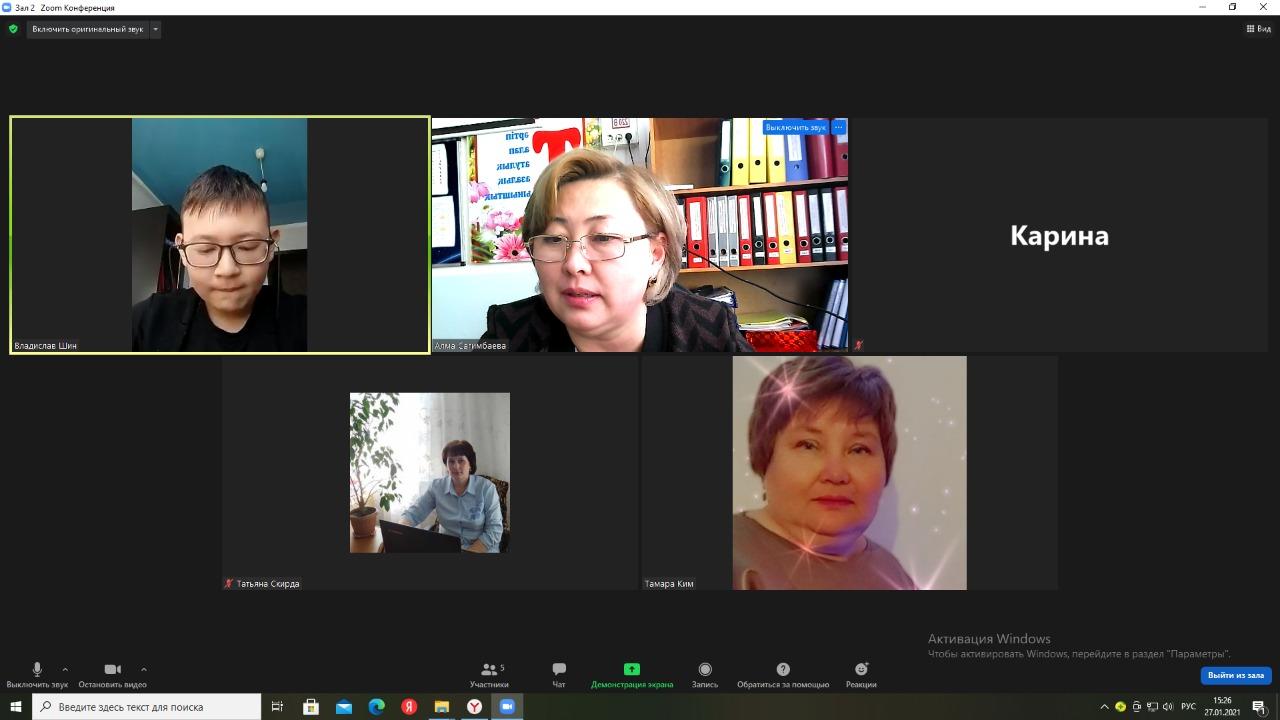1280x720 pixels.
Task: Start screen sharing (Демонстрация экрана)
Action: pyautogui.click(x=631, y=675)
